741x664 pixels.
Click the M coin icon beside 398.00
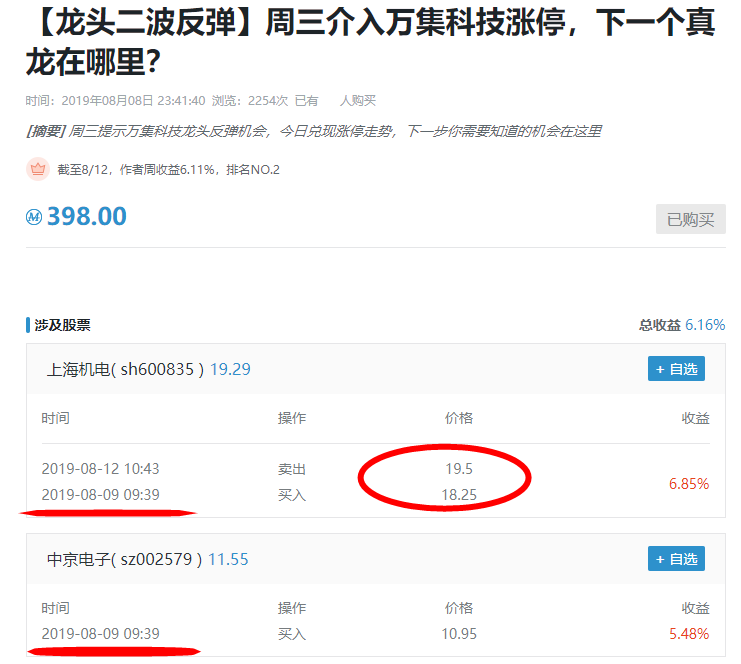[x=34, y=217]
